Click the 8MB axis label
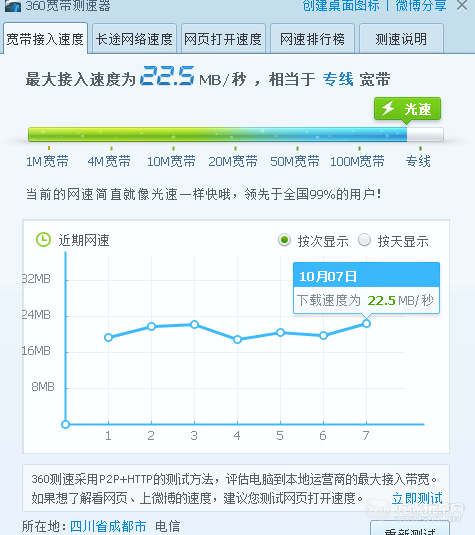The image size is (475, 535). (43, 387)
